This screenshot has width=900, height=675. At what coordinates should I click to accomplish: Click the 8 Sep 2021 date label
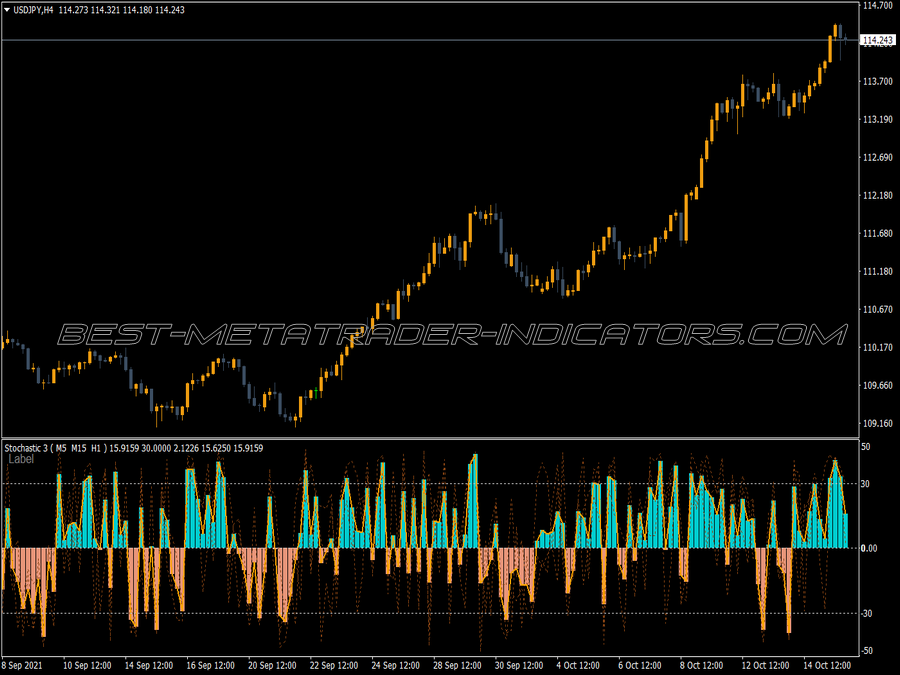22,665
